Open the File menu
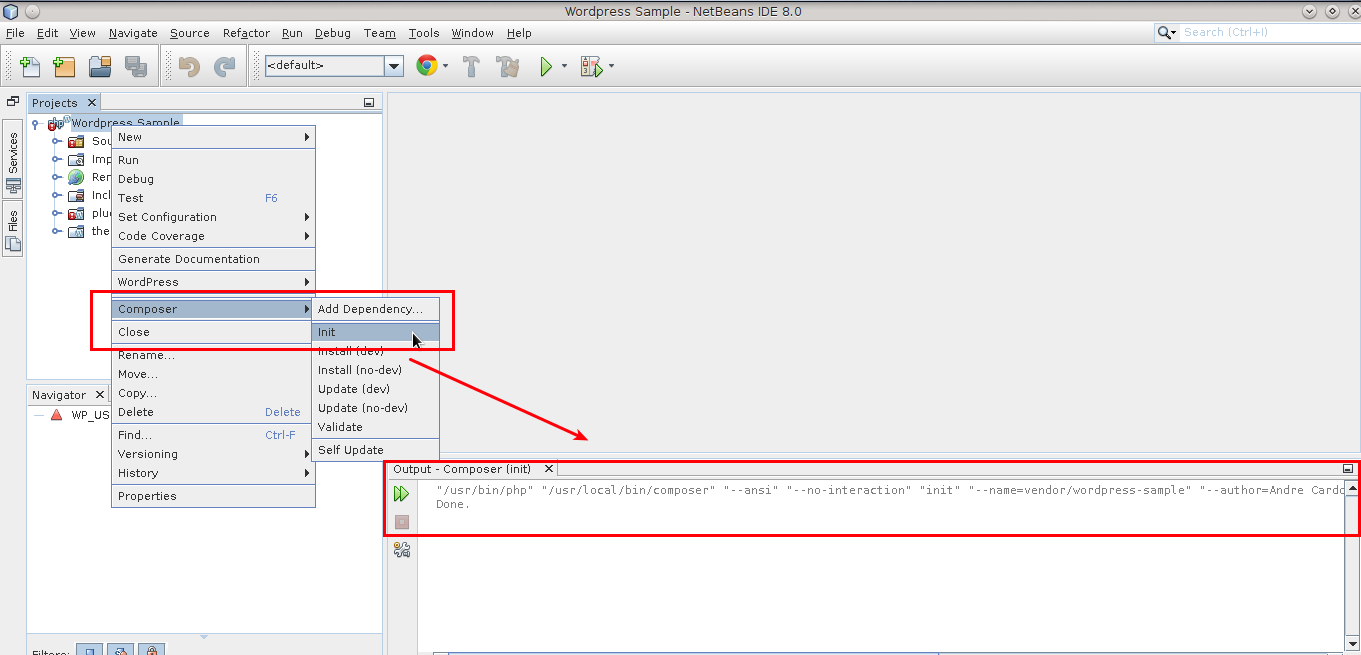Viewport: 1361px width, 655px height. (x=15, y=33)
